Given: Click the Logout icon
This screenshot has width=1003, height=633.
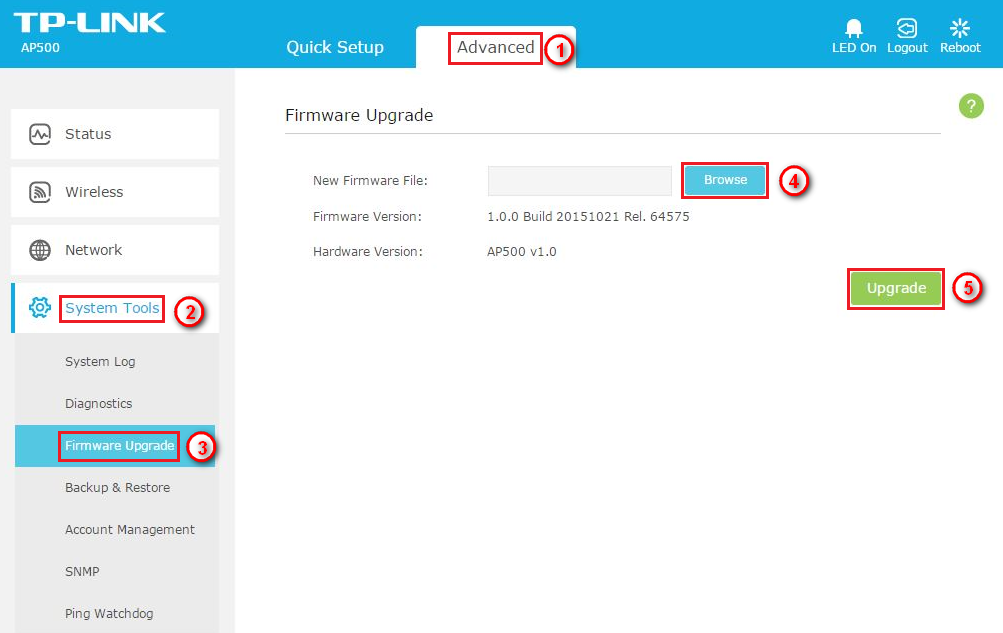Looking at the screenshot, I should pos(906,27).
